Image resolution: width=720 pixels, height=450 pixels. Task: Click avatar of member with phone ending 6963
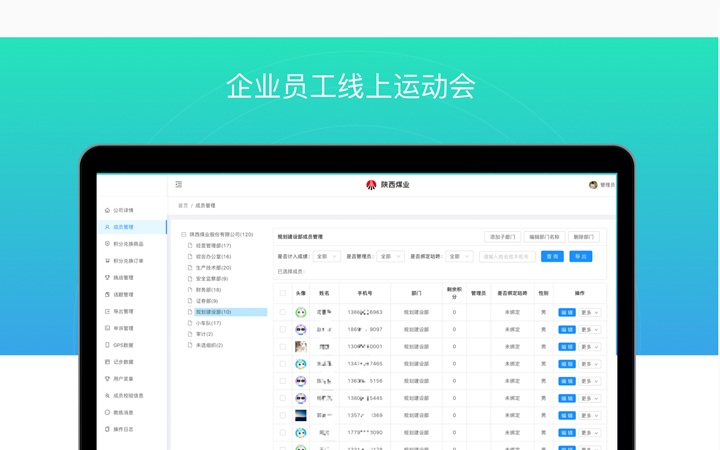tap(301, 312)
